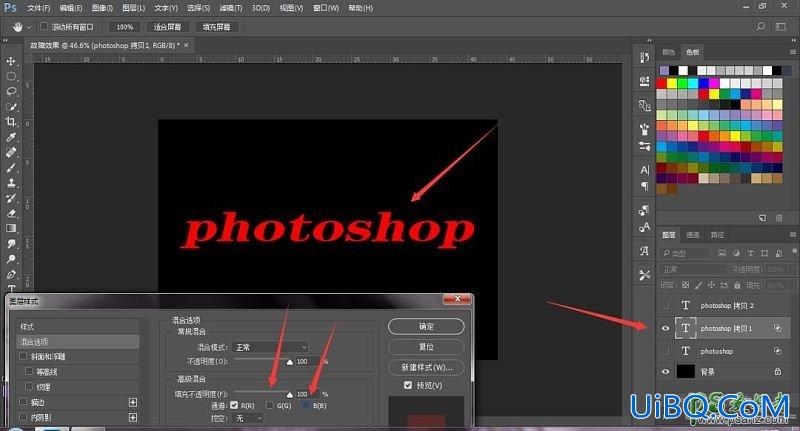Uncheck the Preview checkbox in dialog
The width and height of the screenshot is (800, 431).
tap(408, 385)
